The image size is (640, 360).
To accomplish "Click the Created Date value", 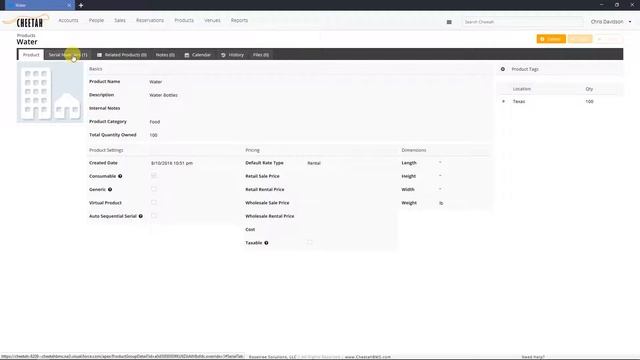I will 172,163.
